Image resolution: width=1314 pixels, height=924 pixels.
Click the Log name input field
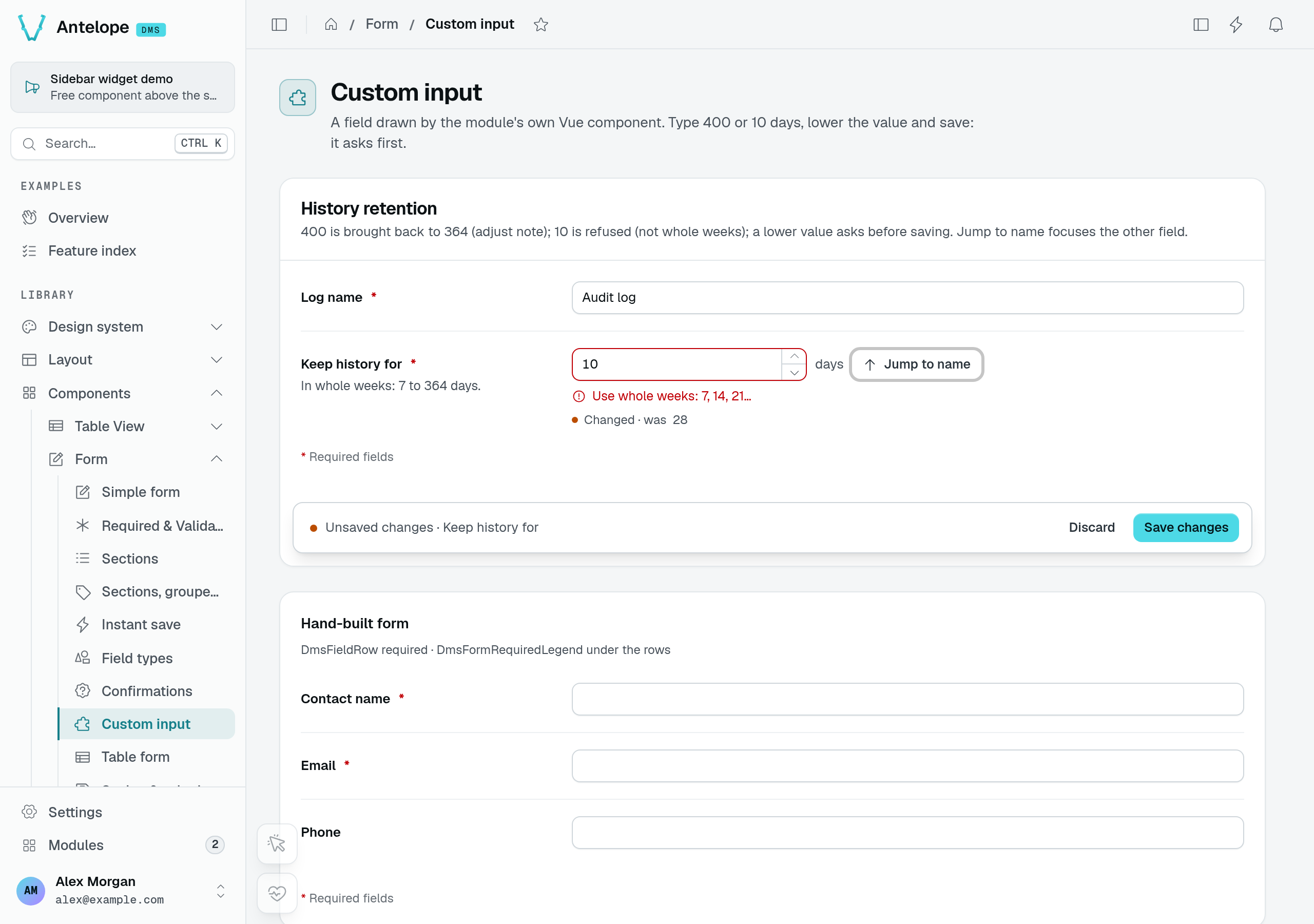[x=907, y=297]
